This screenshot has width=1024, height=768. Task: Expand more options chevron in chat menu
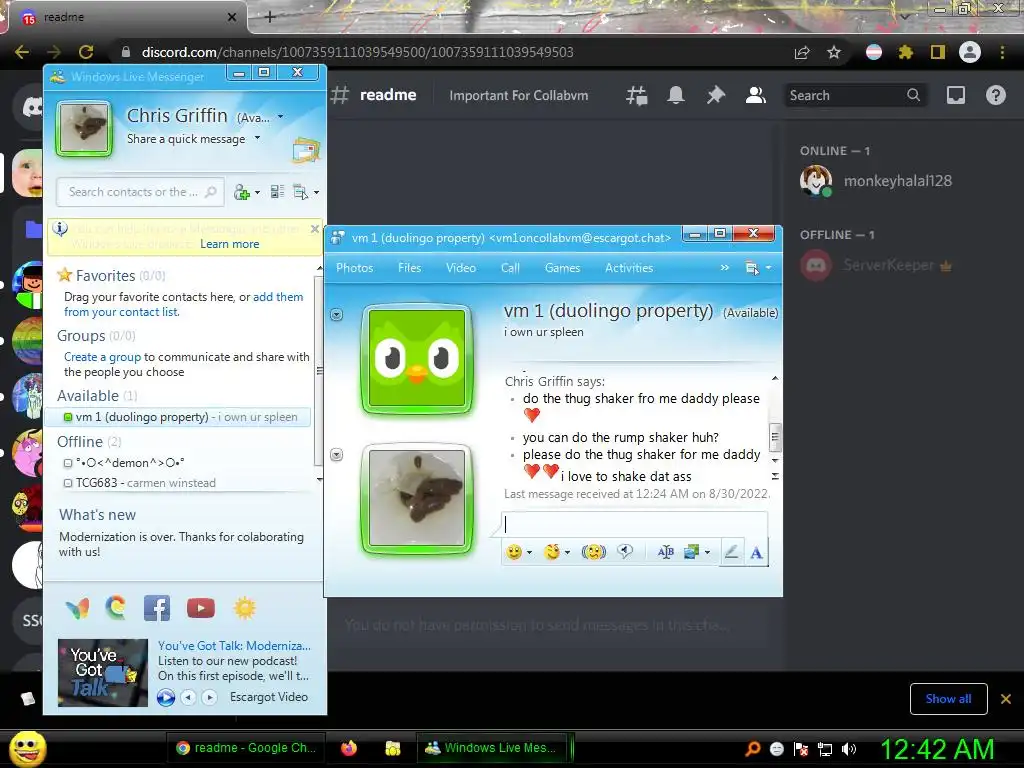724,268
